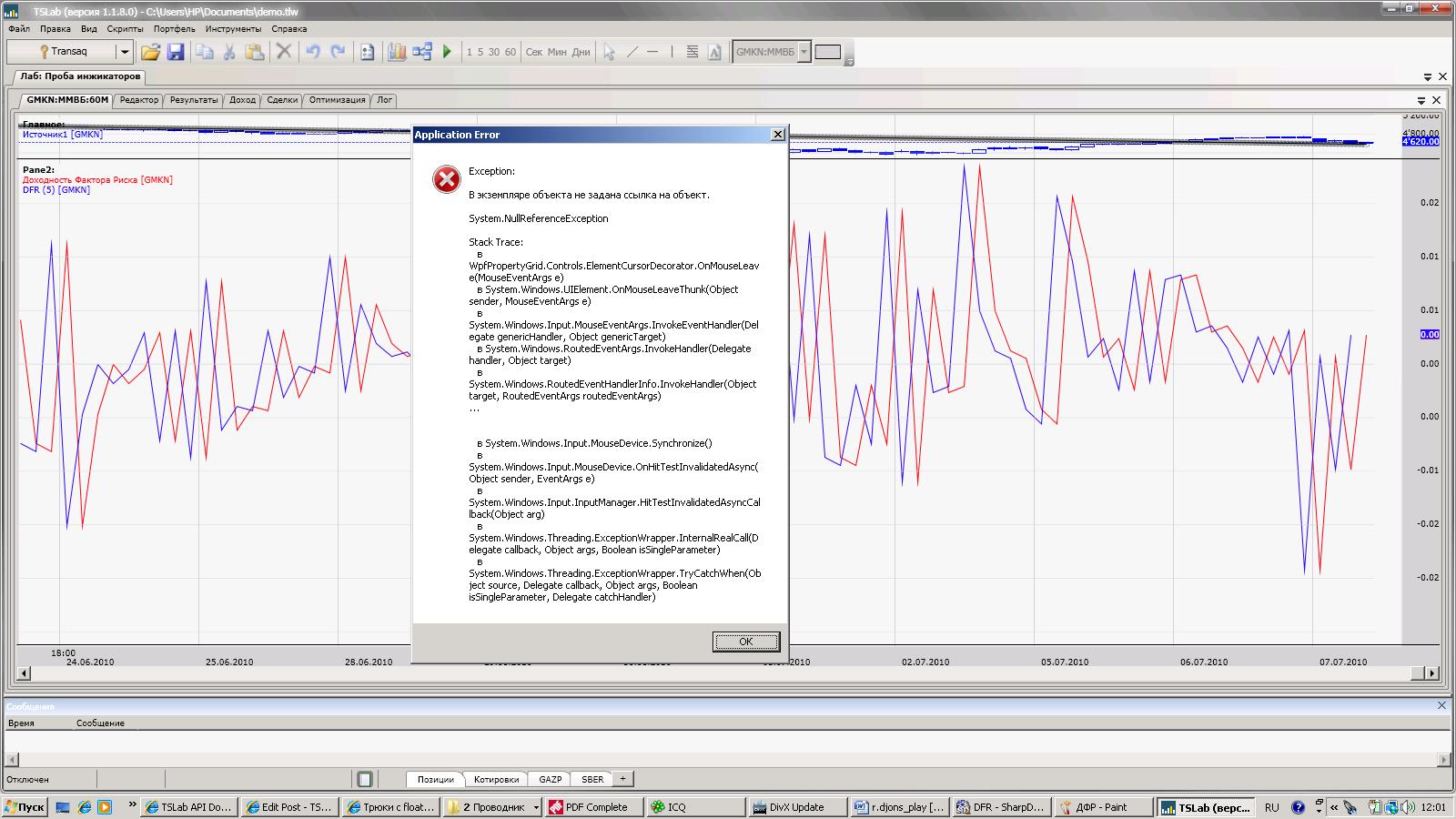1456x819 pixels.
Task: Click the cut scissors icon
Action: tap(229, 52)
